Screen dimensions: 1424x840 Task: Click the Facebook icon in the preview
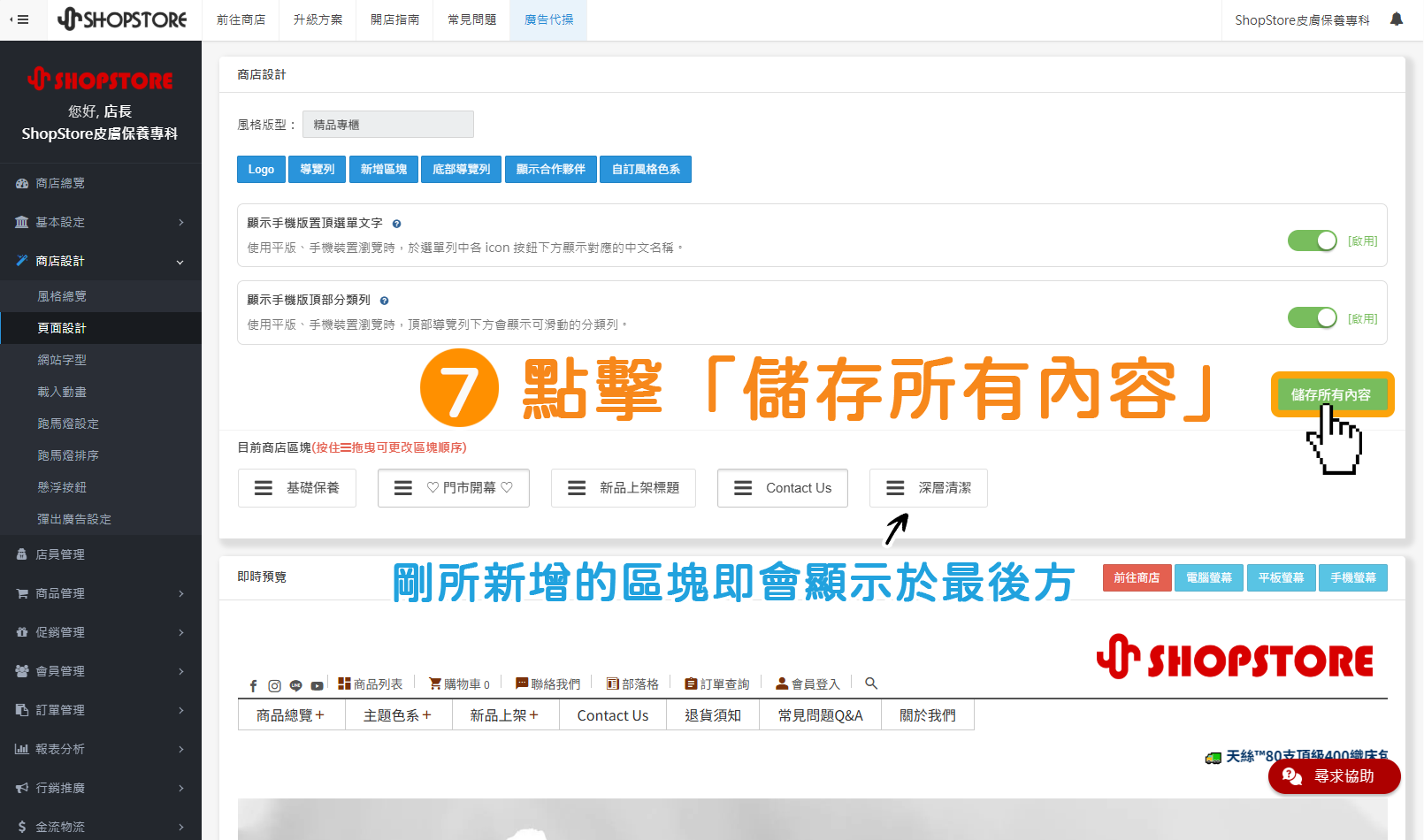(253, 686)
